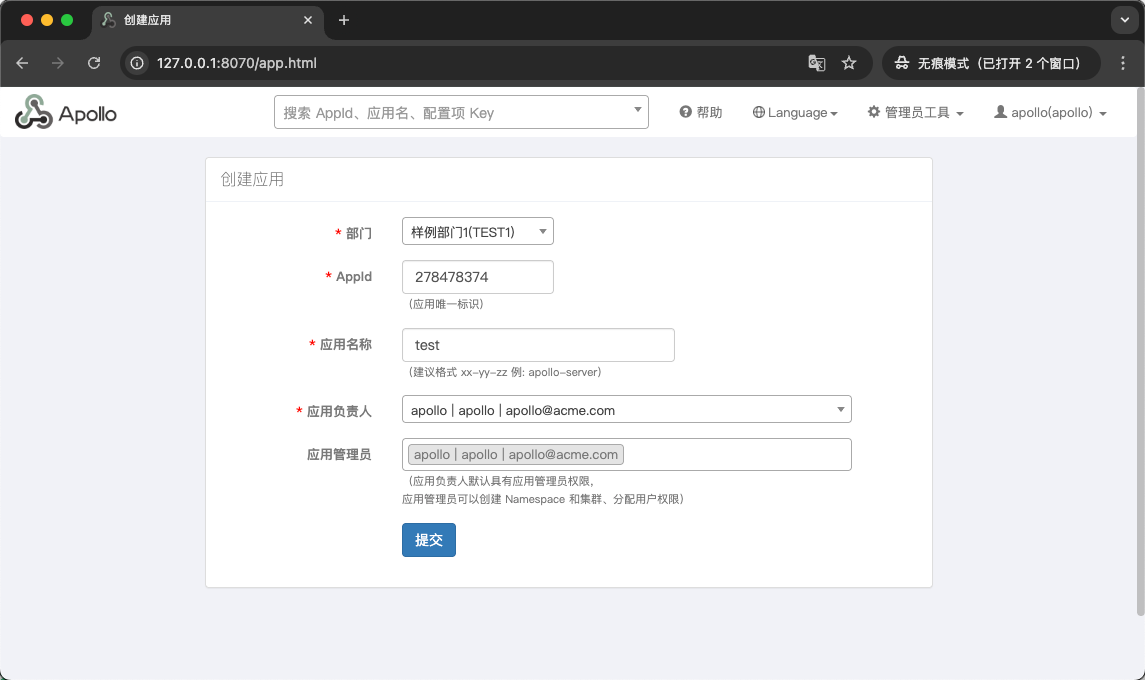Click the 帮助 help link
This screenshot has height=680, width=1145.
click(x=701, y=113)
